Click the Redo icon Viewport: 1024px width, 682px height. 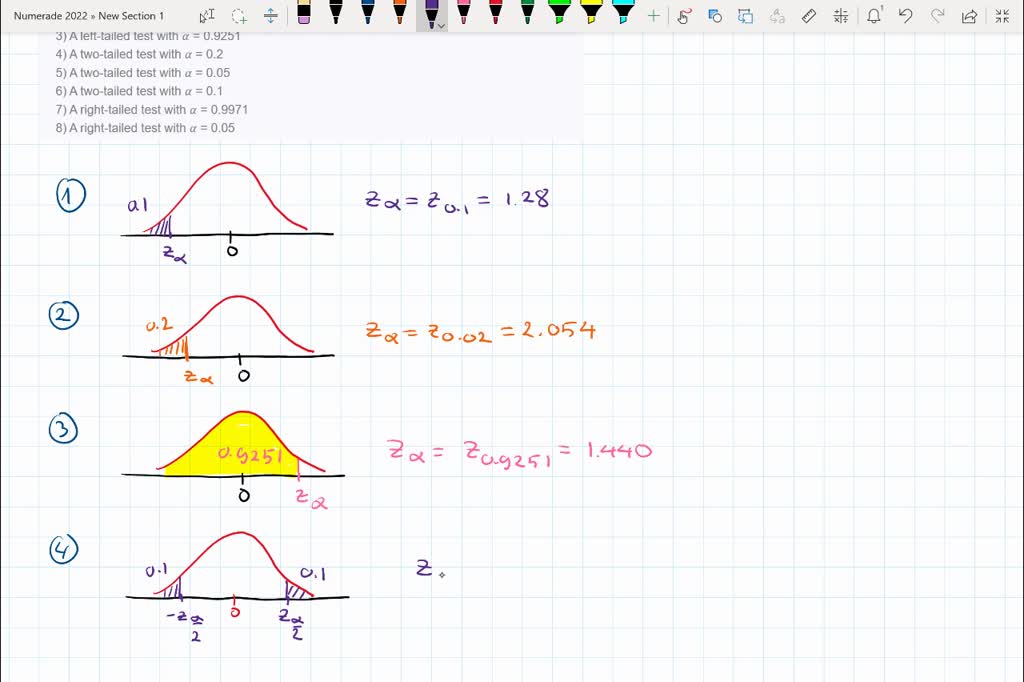[936, 15]
